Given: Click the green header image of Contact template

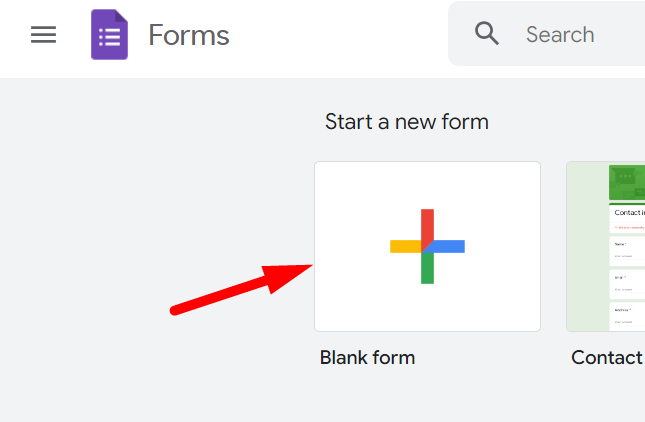Looking at the screenshot, I should (627, 181).
